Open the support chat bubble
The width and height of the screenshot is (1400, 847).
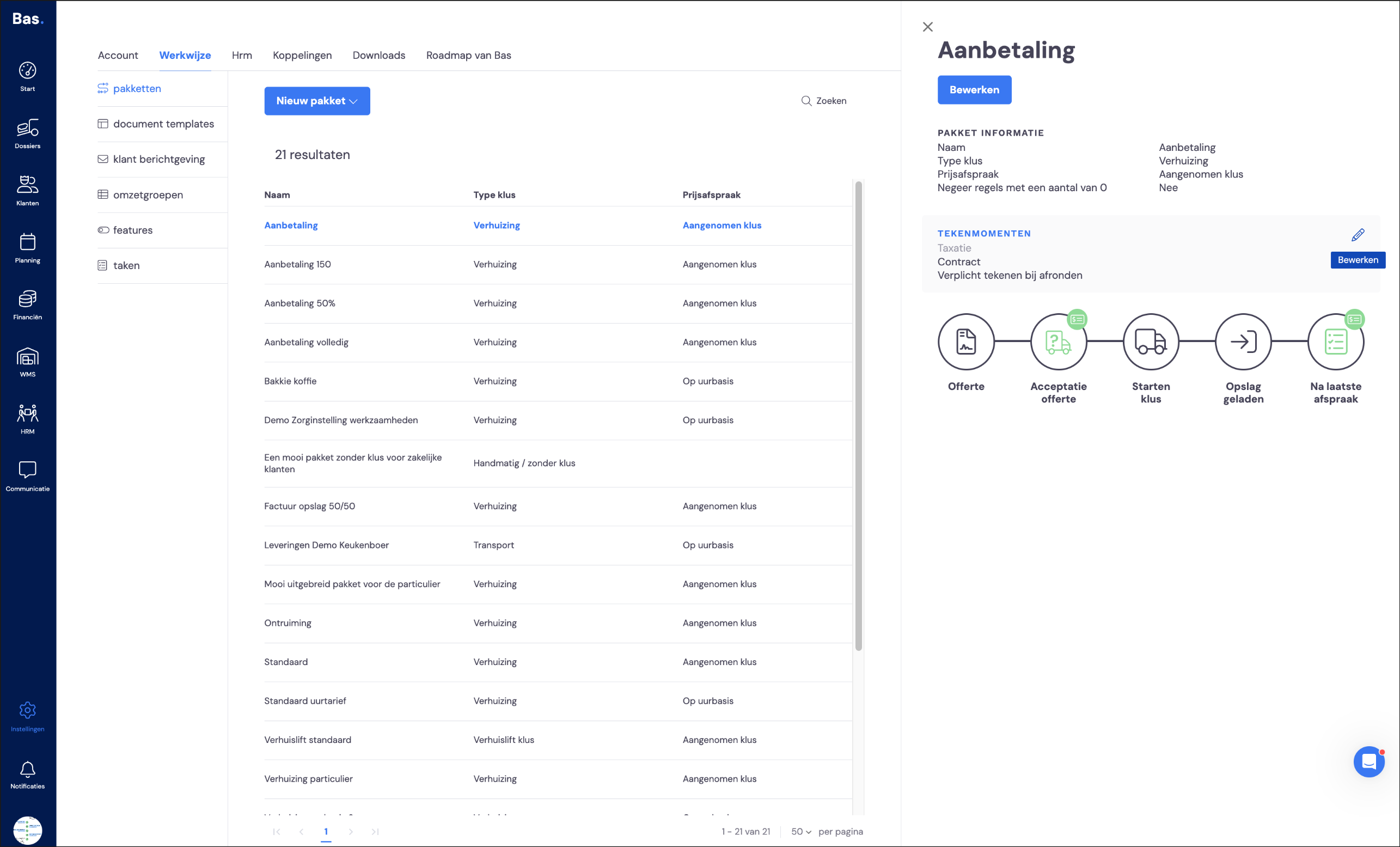[1369, 761]
